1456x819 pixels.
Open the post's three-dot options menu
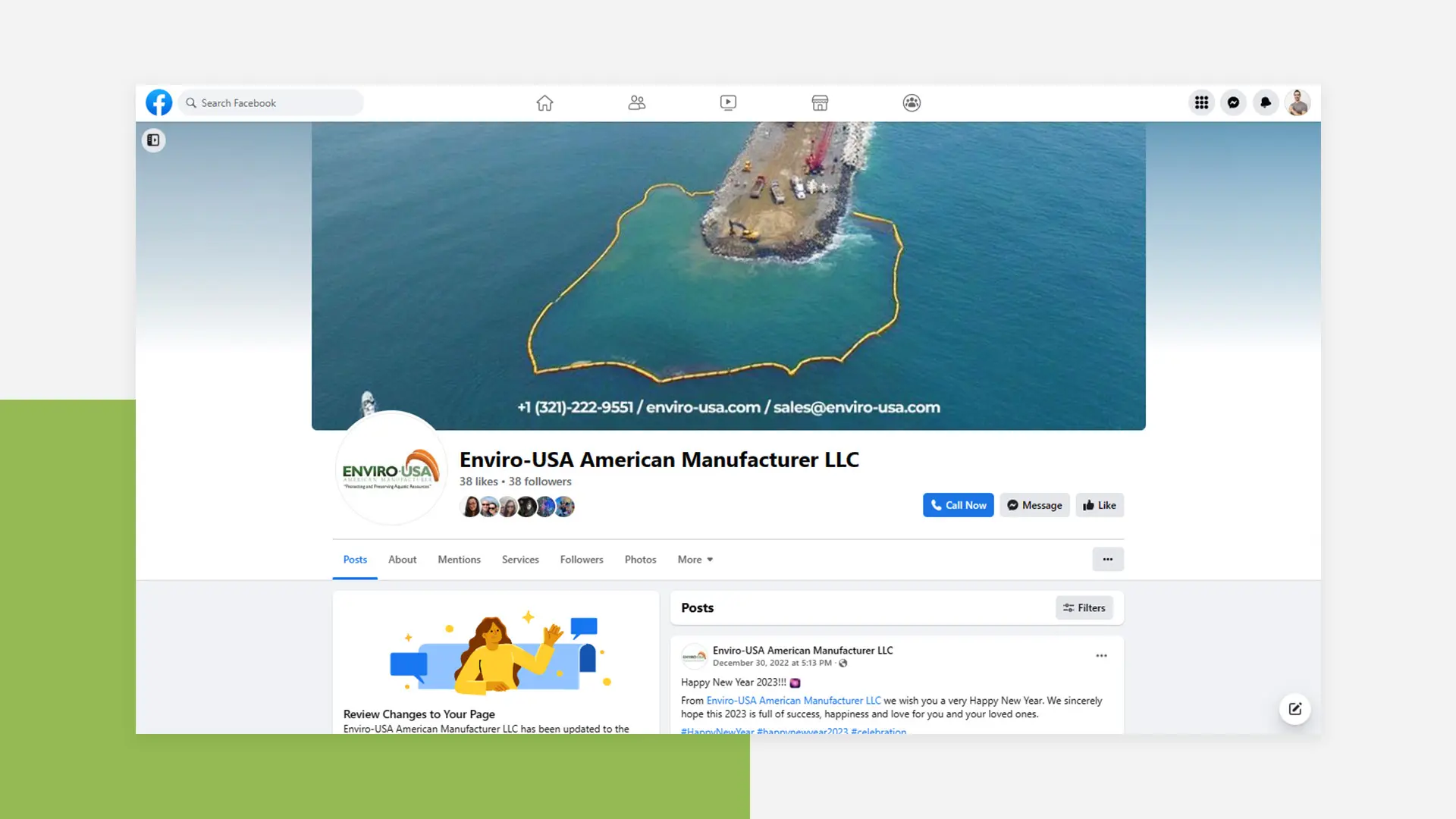coord(1101,656)
